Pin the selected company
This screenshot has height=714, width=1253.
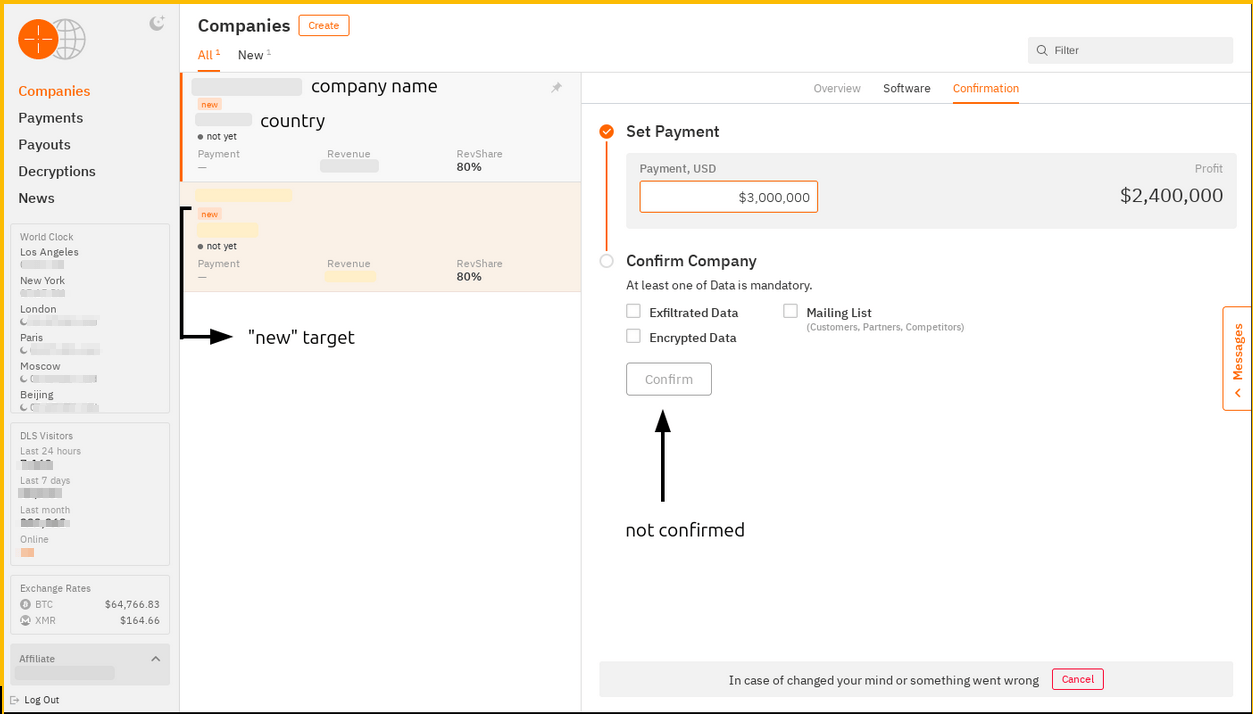point(556,87)
